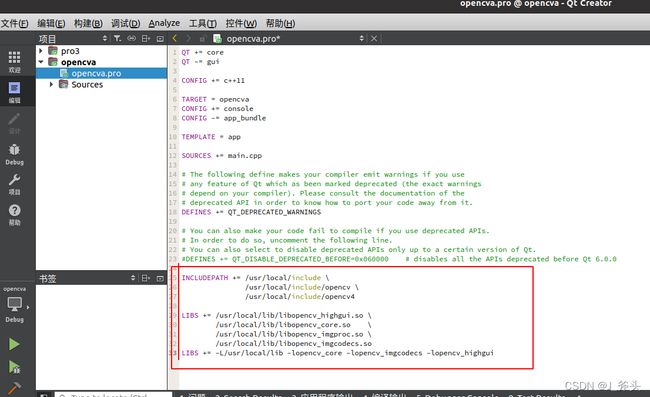The width and height of the screenshot is (650, 397).
Task: Expand the pro3 project node
Action: (41, 51)
